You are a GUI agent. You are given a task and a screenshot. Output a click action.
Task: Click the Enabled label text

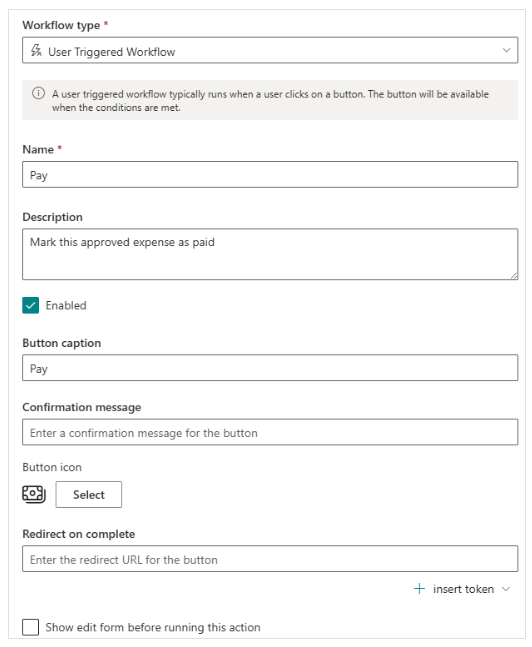click(66, 305)
